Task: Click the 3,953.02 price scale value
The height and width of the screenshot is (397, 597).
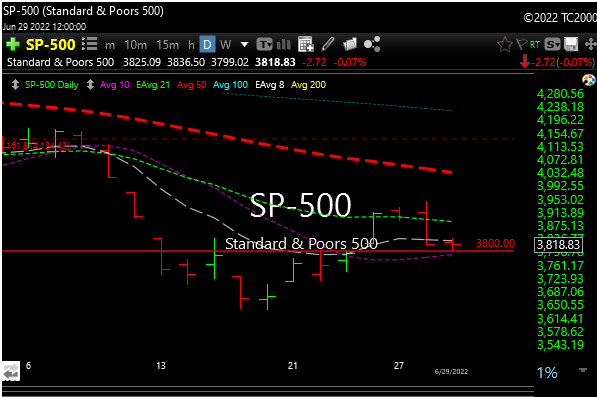Action: pyautogui.click(x=560, y=199)
